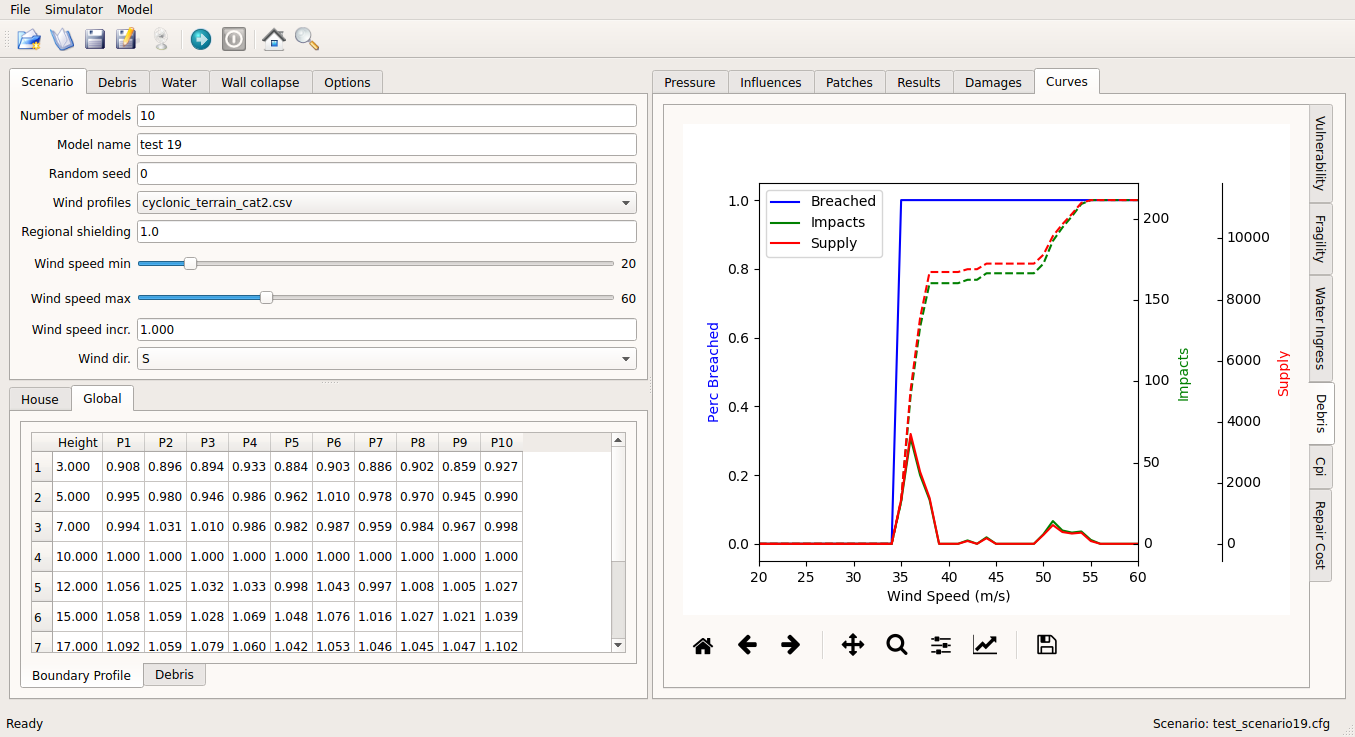Select the Boundary Profile bottom tab

pyautogui.click(x=81, y=675)
